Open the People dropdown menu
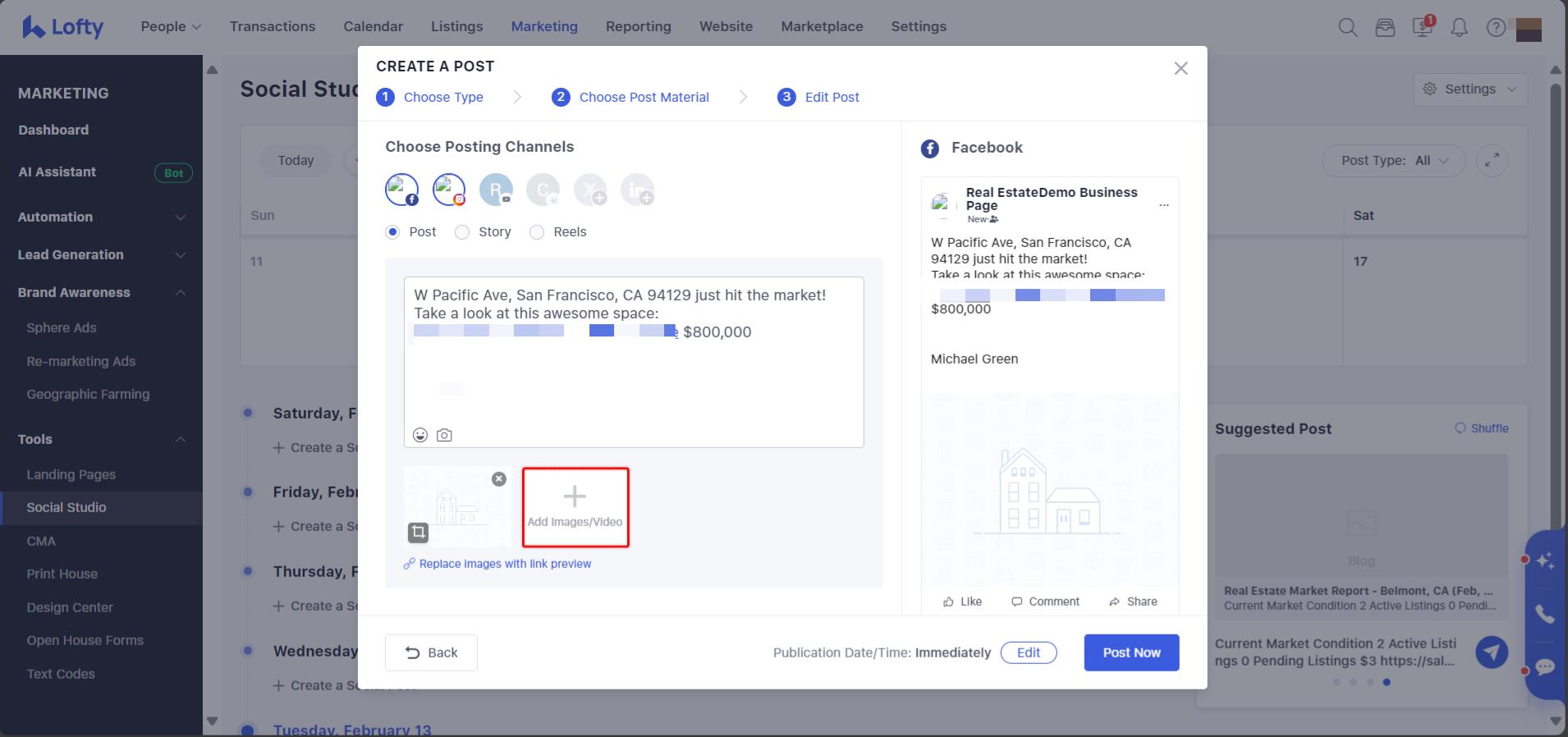 171,26
